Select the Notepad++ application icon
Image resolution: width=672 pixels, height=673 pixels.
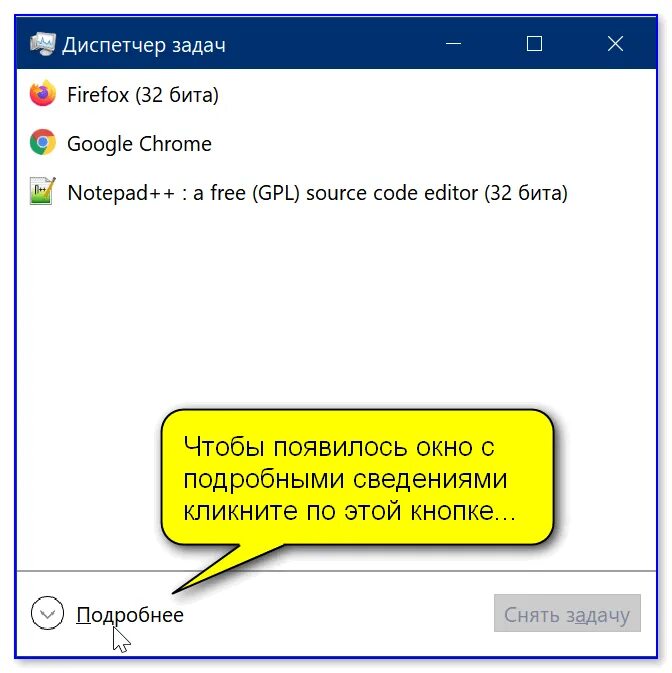pos(42,191)
